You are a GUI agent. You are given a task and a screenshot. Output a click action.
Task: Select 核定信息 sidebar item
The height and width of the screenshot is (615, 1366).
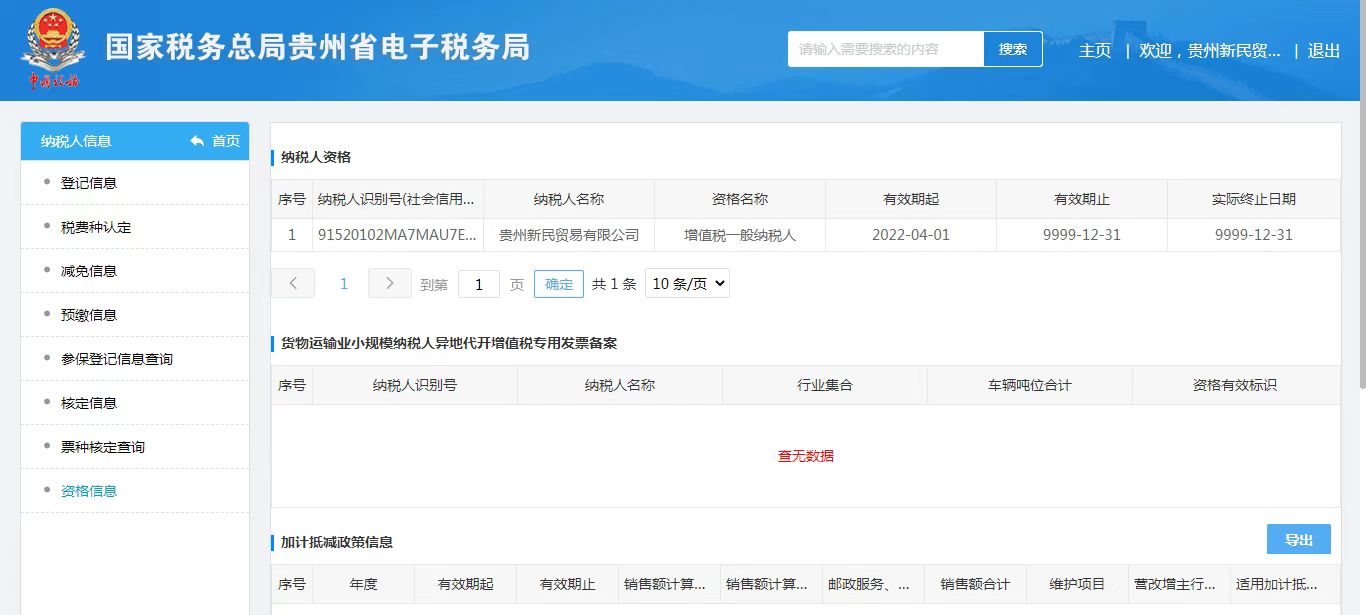click(x=89, y=403)
